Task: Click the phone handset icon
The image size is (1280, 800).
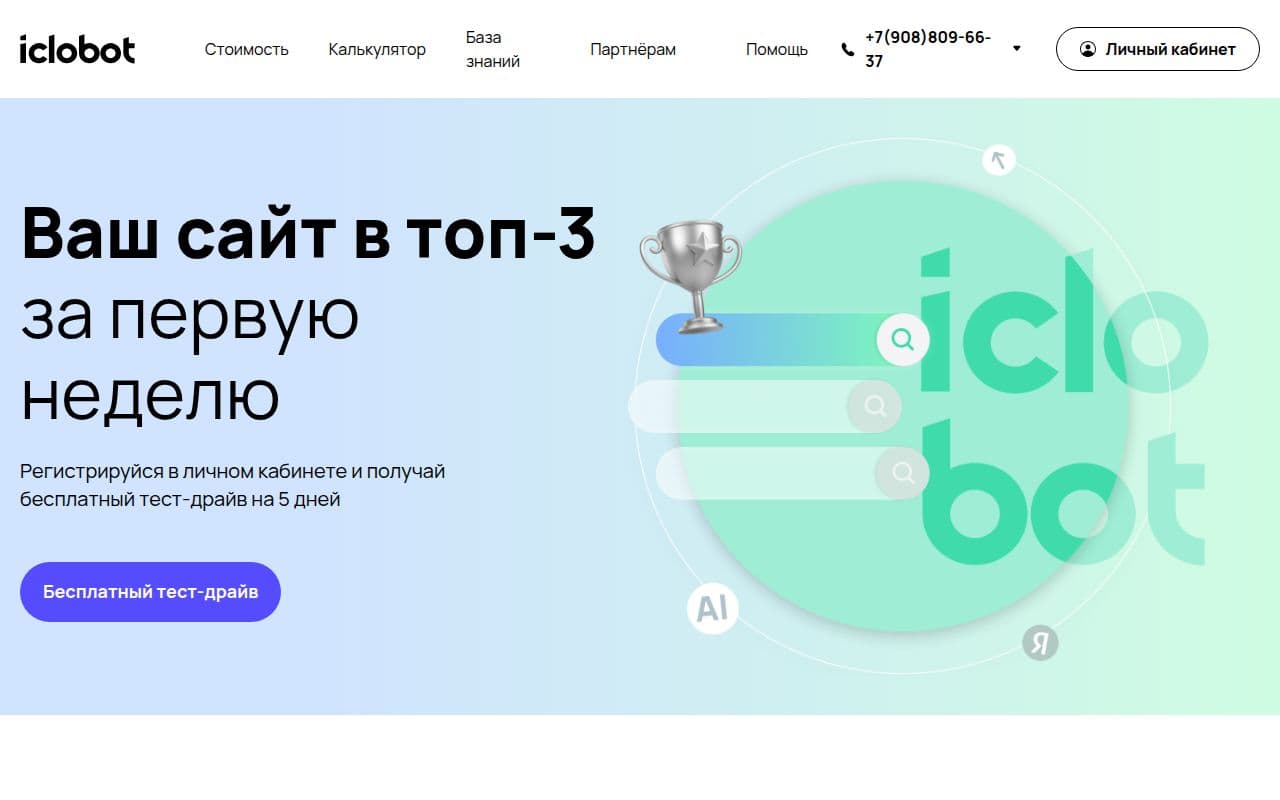Action: tap(848, 49)
